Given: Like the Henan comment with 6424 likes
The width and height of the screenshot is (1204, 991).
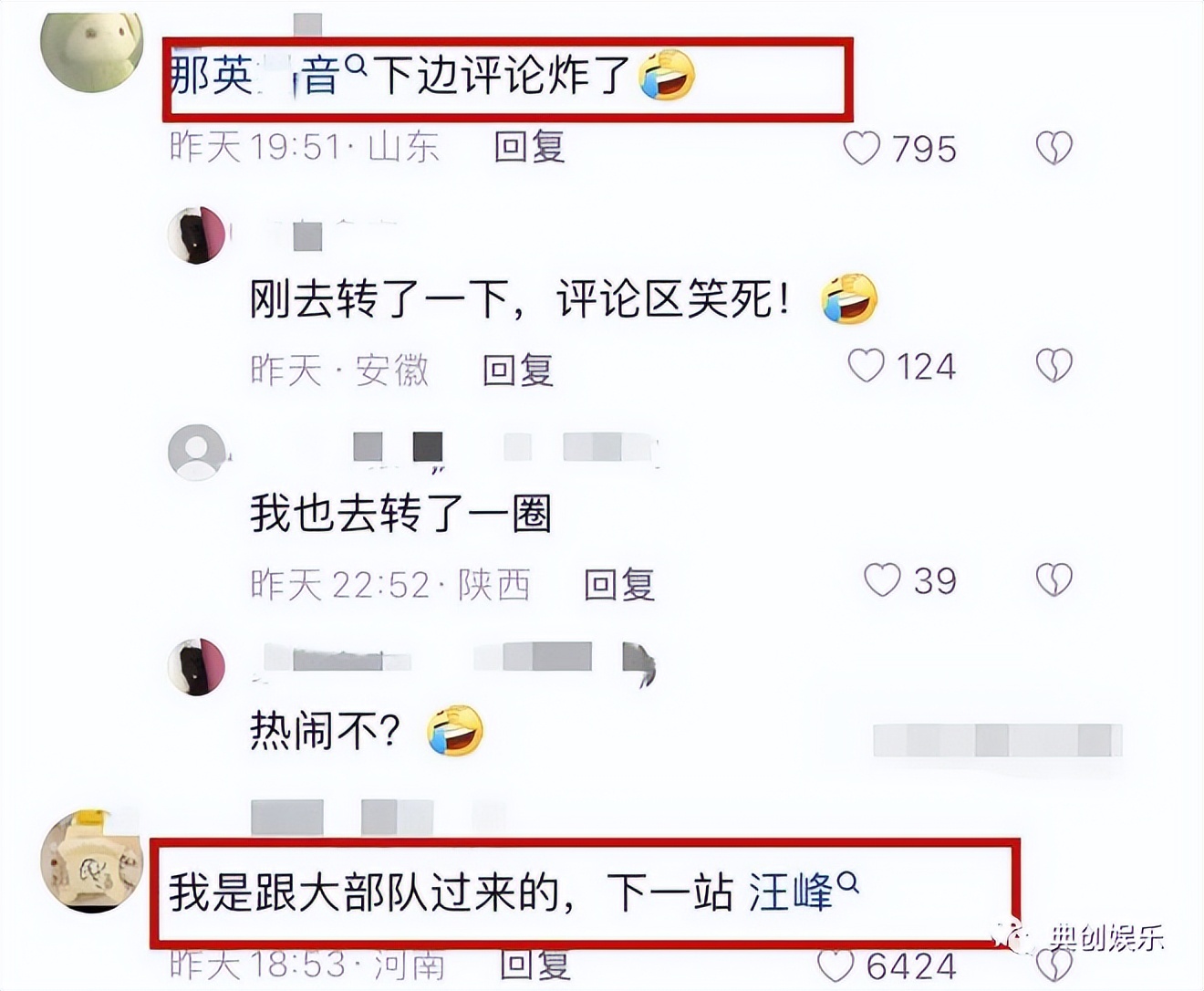Looking at the screenshot, I should 836,966.
